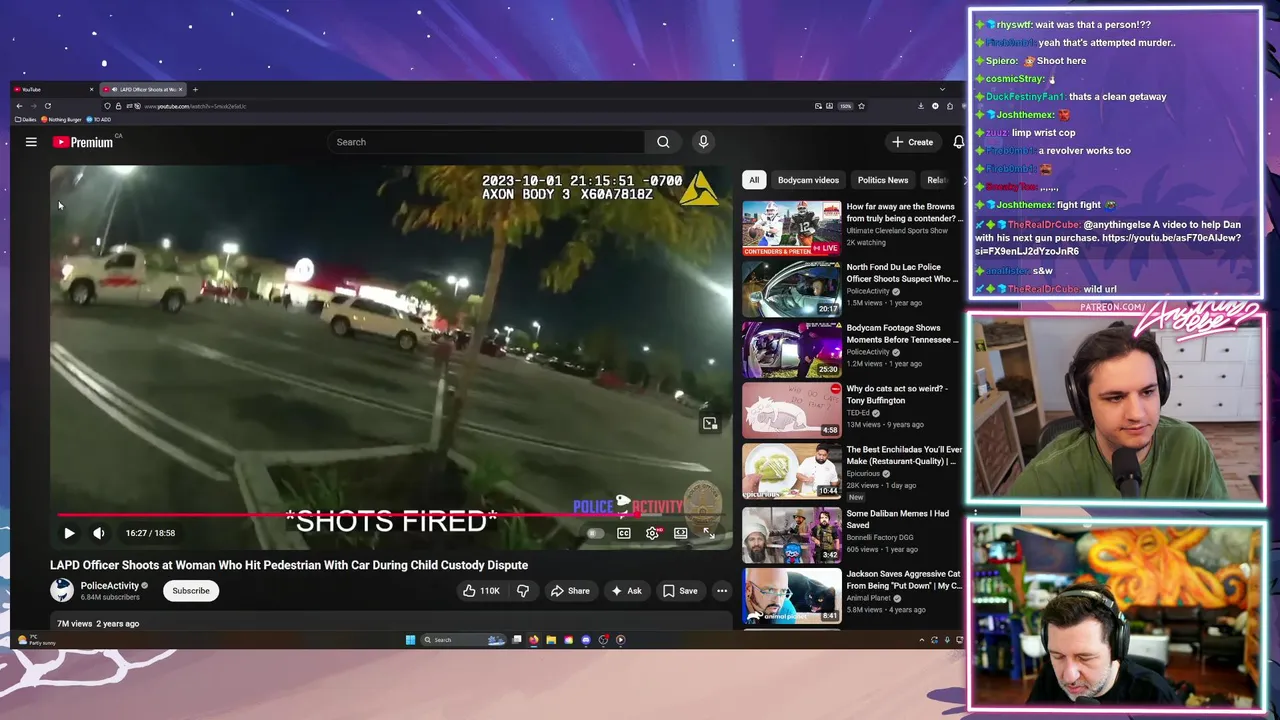Share the video
Screen dimensions: 1280x720
[571, 591]
